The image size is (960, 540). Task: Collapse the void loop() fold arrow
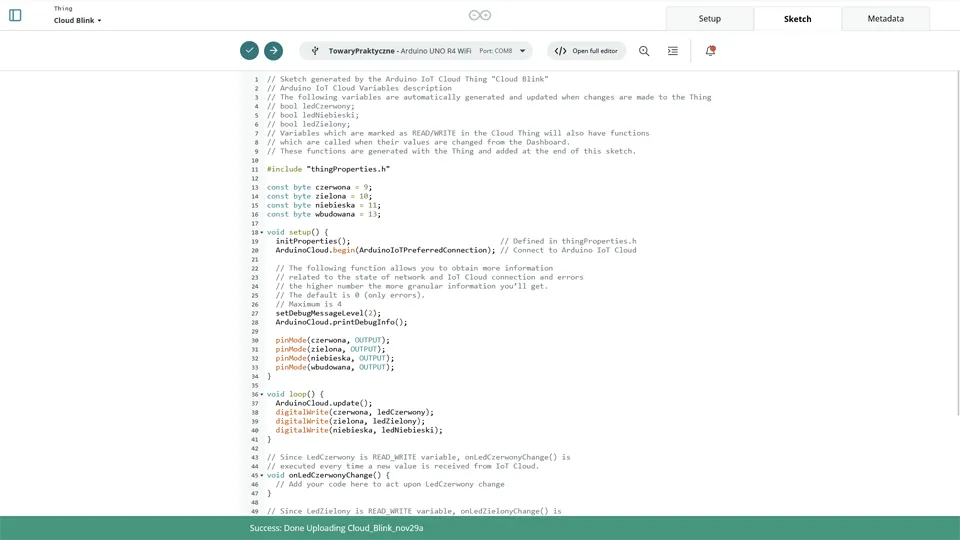(x=262, y=394)
